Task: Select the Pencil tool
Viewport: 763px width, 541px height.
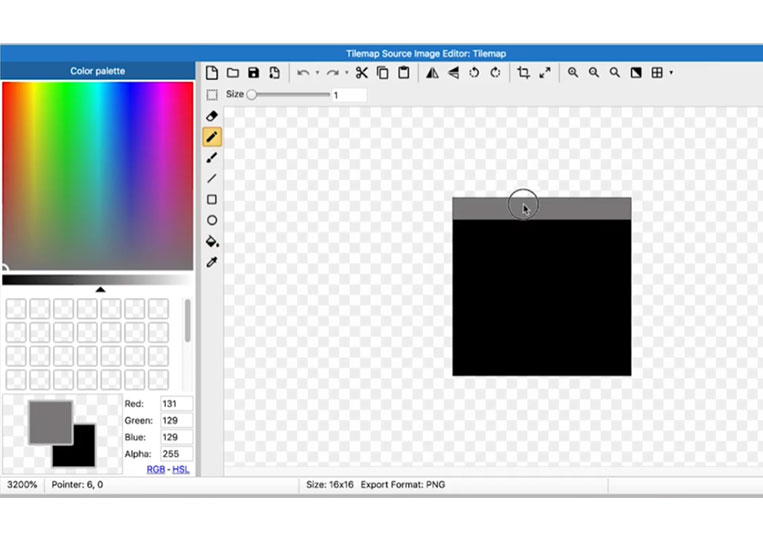Action: pos(212,137)
